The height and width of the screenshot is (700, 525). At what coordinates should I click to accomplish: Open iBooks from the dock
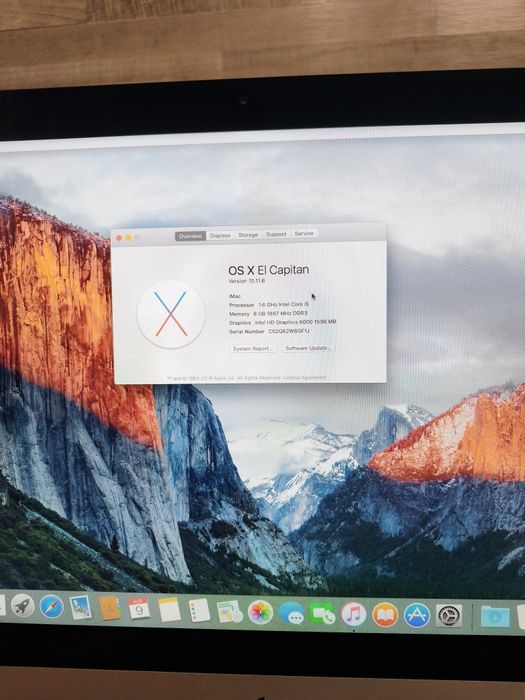(x=385, y=615)
